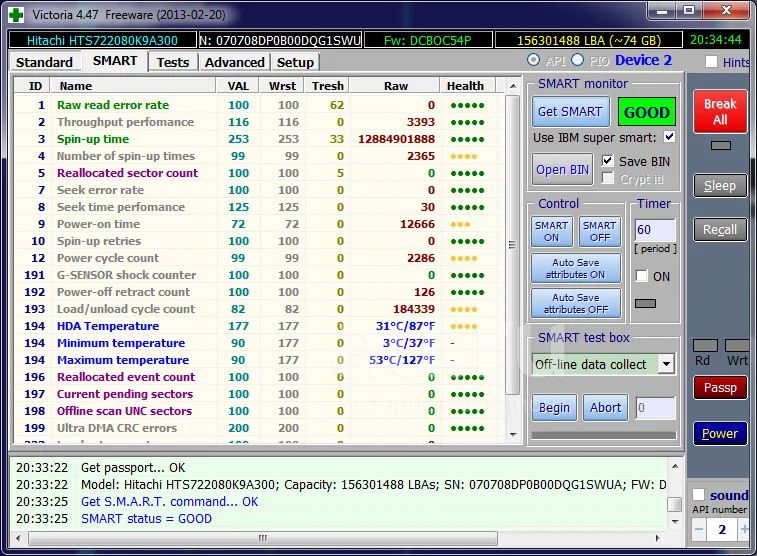Select the Raw read error rate row
Image resolution: width=757 pixels, height=556 pixels.
(258, 105)
